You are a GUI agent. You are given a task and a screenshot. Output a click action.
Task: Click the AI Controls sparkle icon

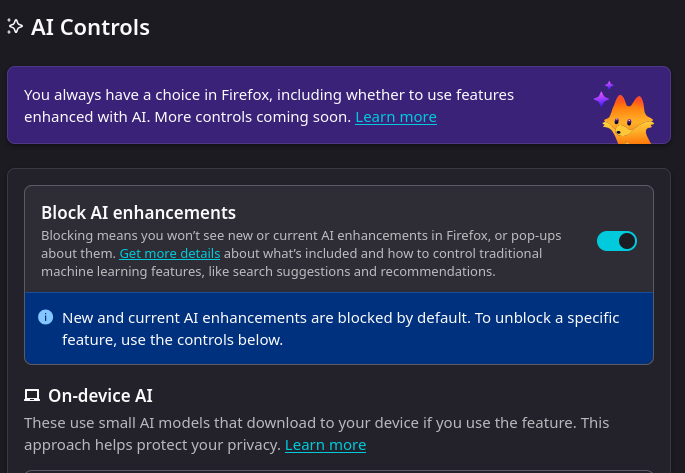click(x=15, y=27)
